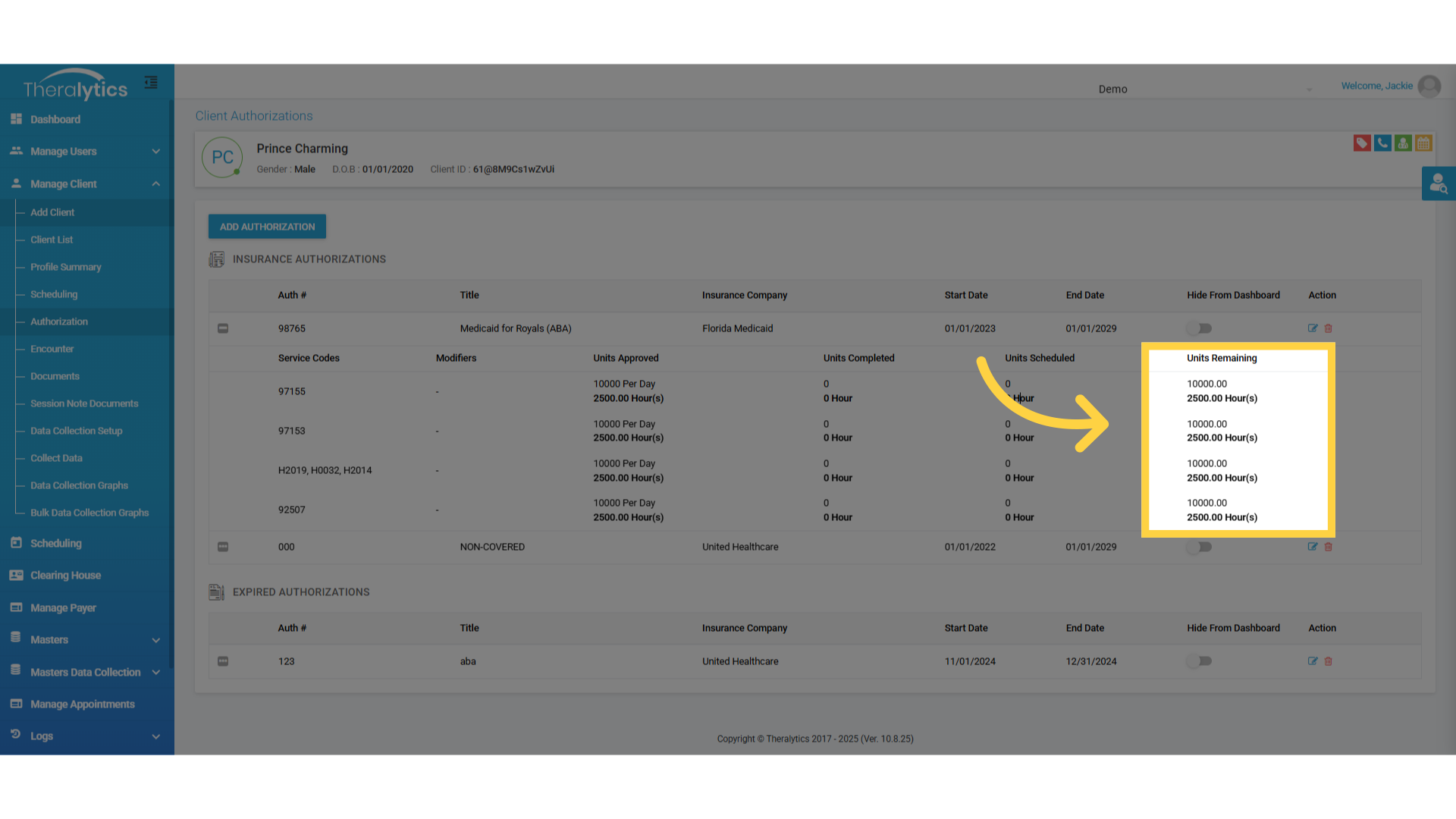Screen dimensions: 1456x819
Task: Click the ADD AUTHORIZATION button
Action: pos(267,227)
